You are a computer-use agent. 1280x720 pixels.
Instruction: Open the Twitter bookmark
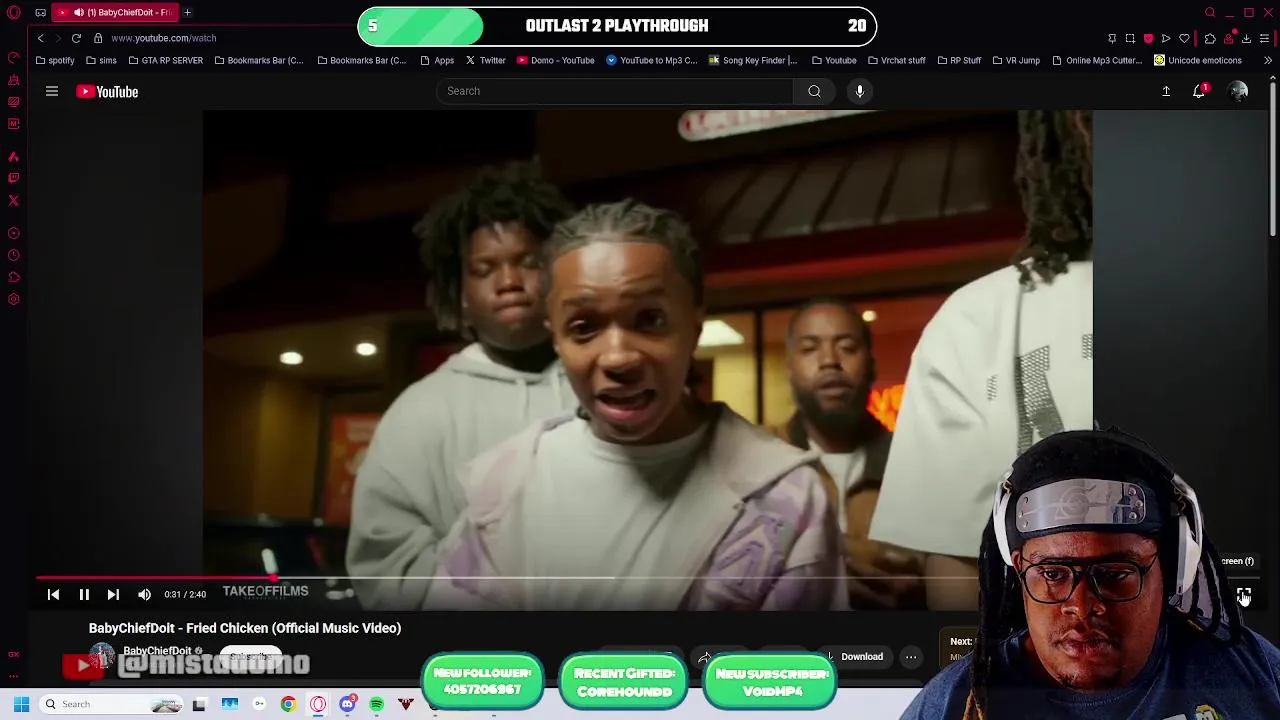tap(486, 60)
